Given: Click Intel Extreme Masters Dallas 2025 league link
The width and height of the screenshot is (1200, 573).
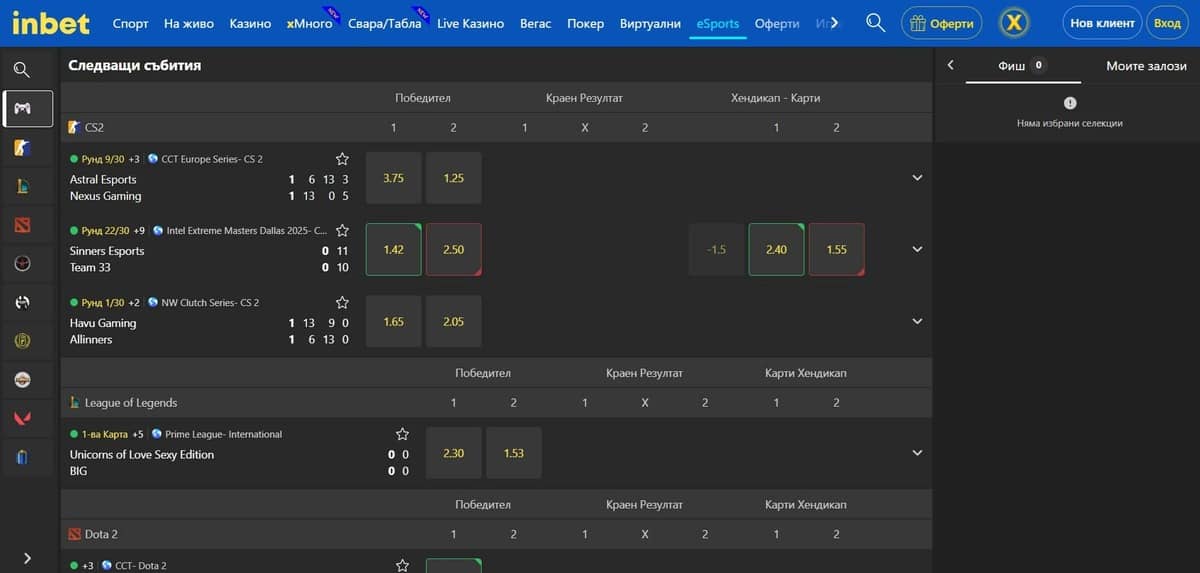Looking at the screenshot, I should (244, 230).
